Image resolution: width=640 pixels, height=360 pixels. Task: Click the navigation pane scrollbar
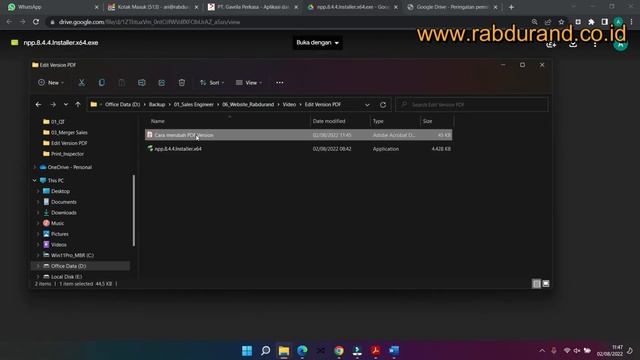133,210
